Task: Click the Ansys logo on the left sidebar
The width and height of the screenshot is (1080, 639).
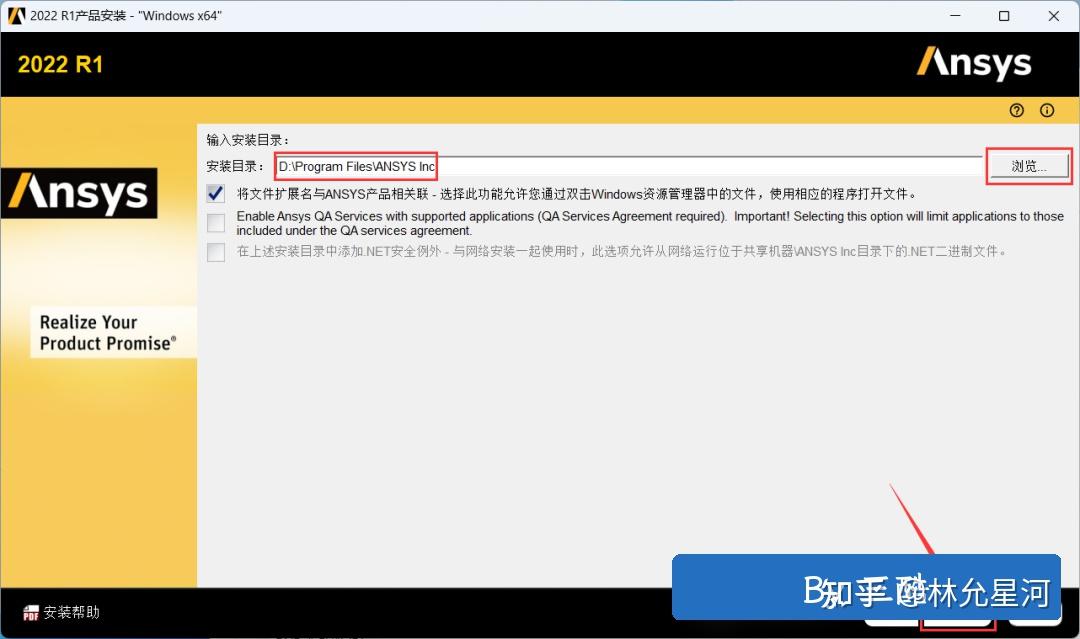Action: pyautogui.click(x=80, y=193)
